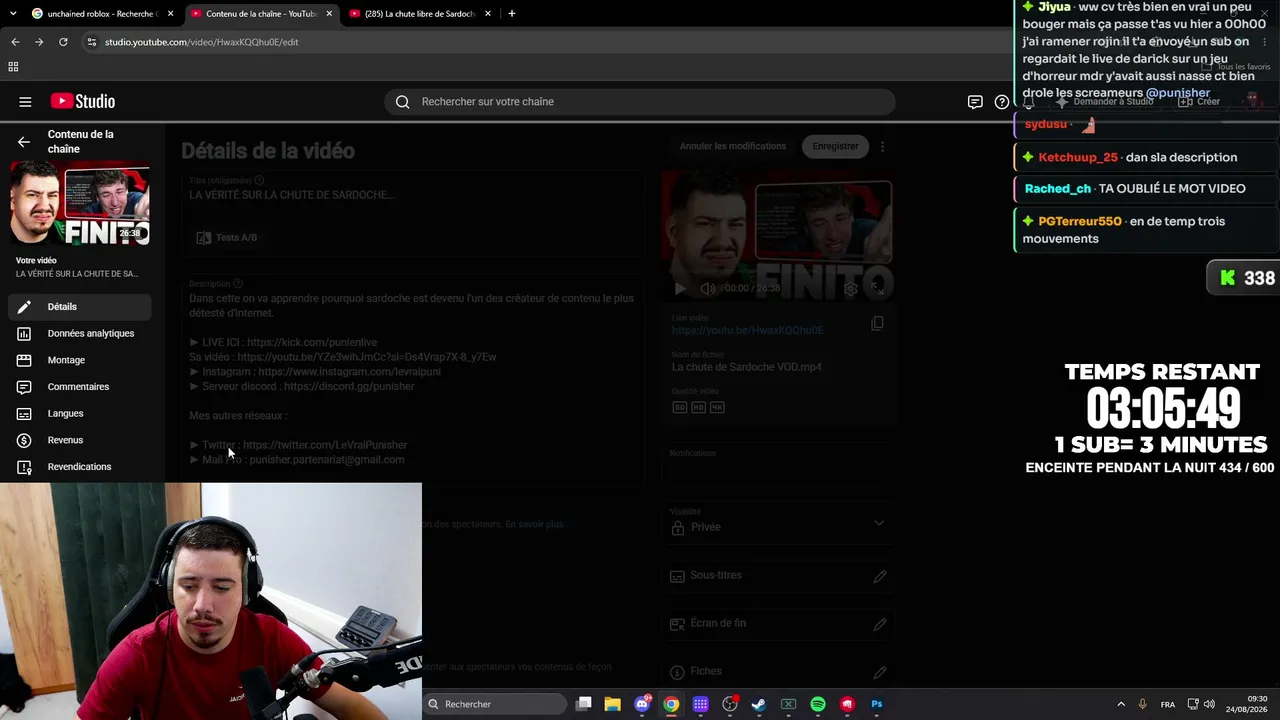Image resolution: width=1280 pixels, height=720 pixels.
Task: Click the FRA keyboard language indicator
Action: 1168,704
